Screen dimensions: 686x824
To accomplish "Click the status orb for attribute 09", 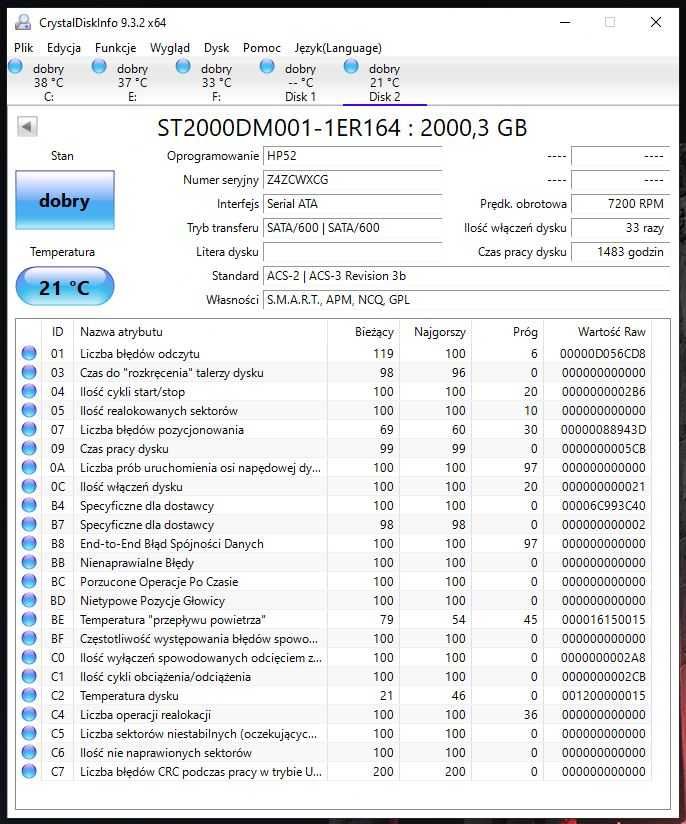I will 29,448.
